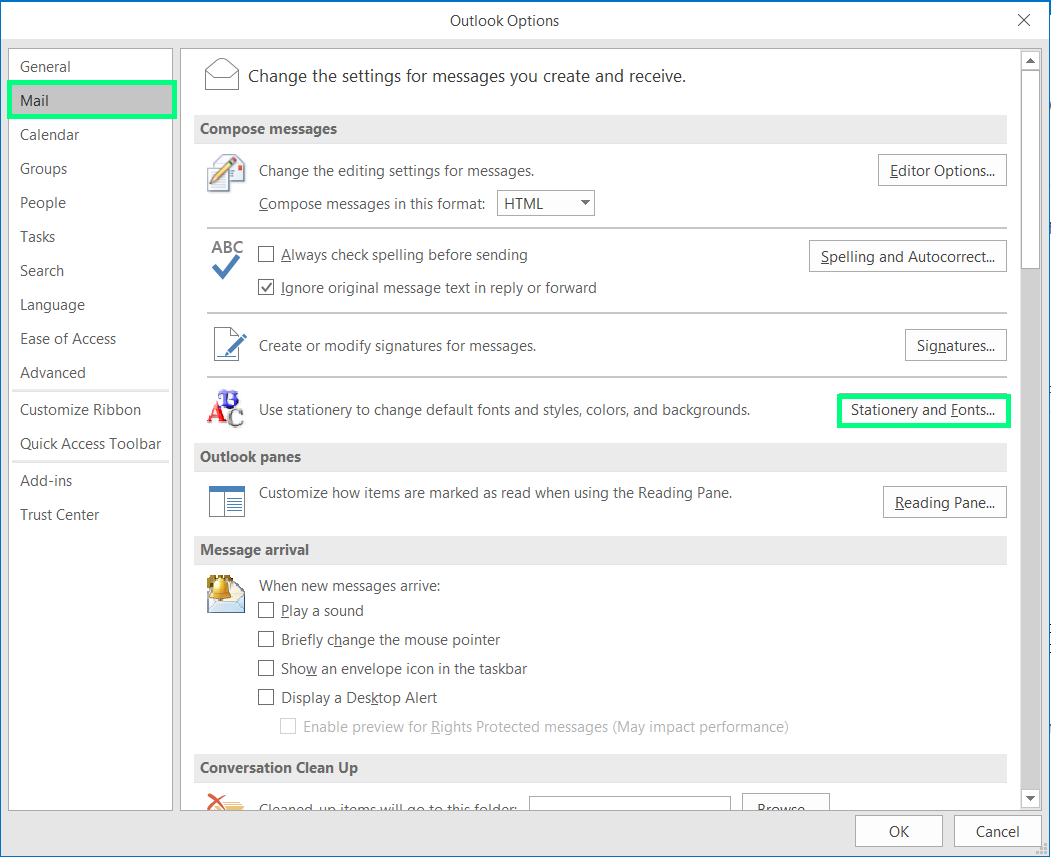This screenshot has width=1051, height=857.
Task: Show the Search options
Action: pos(90,271)
